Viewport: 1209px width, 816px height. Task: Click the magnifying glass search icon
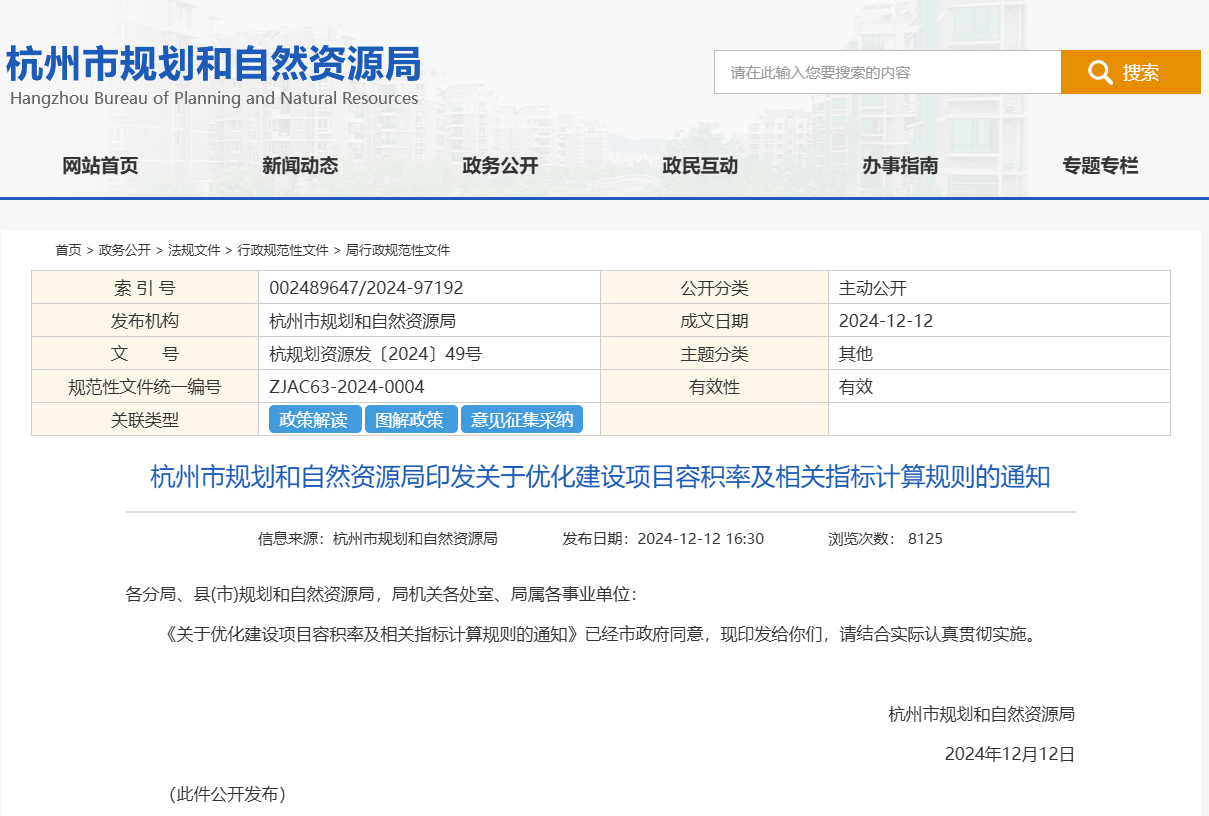1100,72
